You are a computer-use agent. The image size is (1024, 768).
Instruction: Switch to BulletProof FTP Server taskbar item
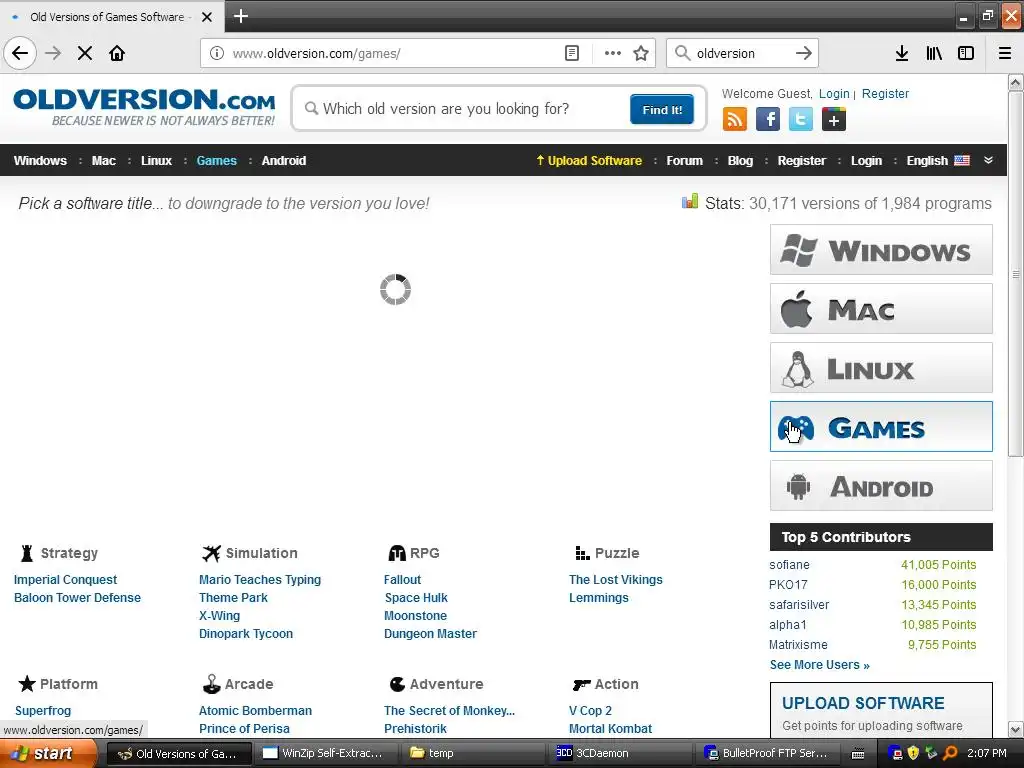pos(768,753)
